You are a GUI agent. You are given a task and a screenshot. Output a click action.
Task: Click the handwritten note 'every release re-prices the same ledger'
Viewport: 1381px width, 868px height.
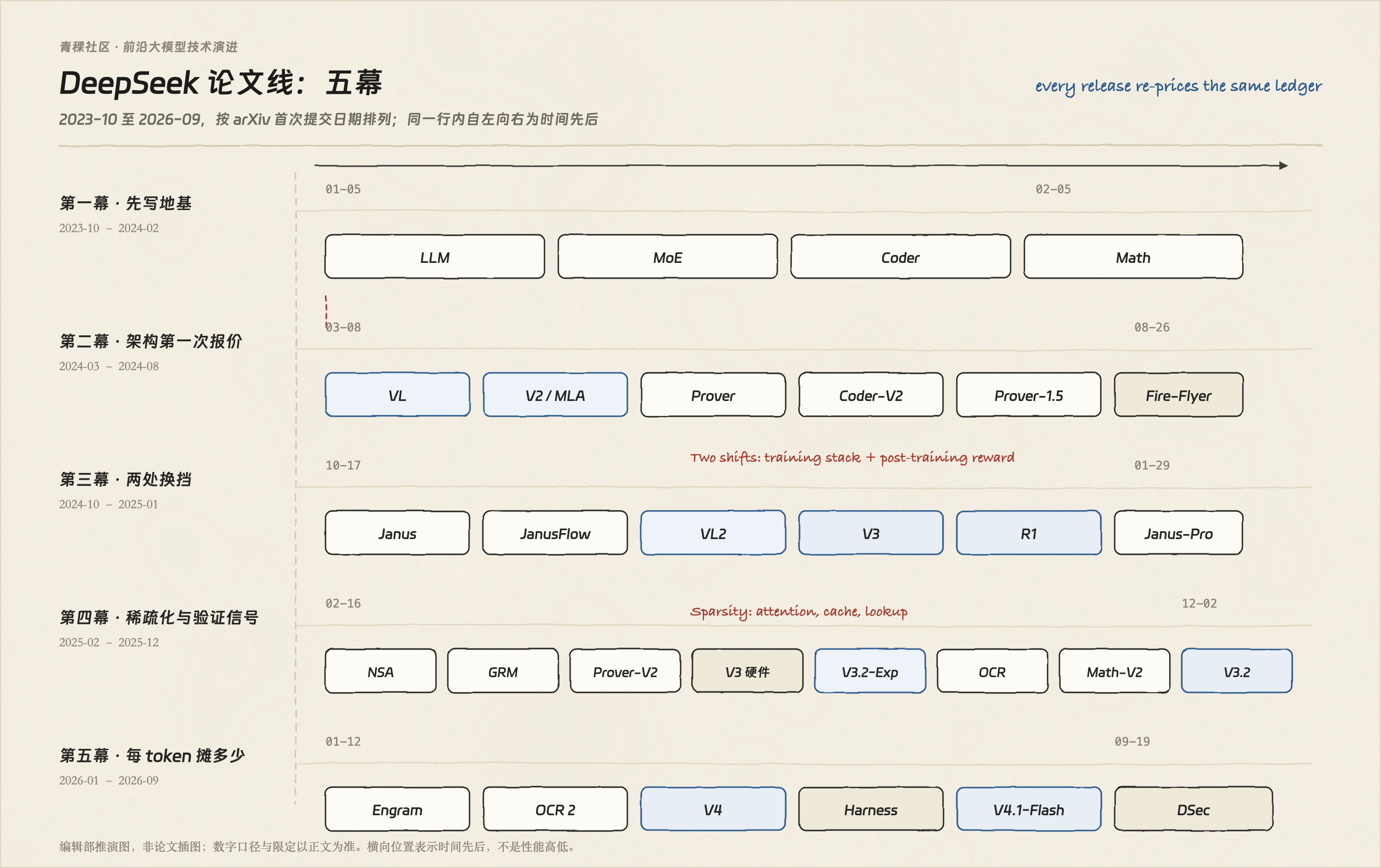click(x=1178, y=87)
